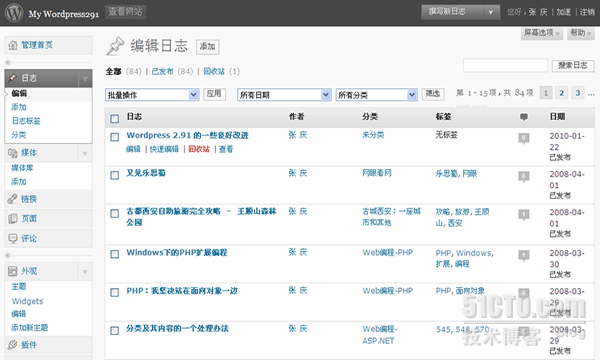The height and width of the screenshot is (360, 600).
Task: Click the 网眼看网 category link
Action: [x=377, y=173]
